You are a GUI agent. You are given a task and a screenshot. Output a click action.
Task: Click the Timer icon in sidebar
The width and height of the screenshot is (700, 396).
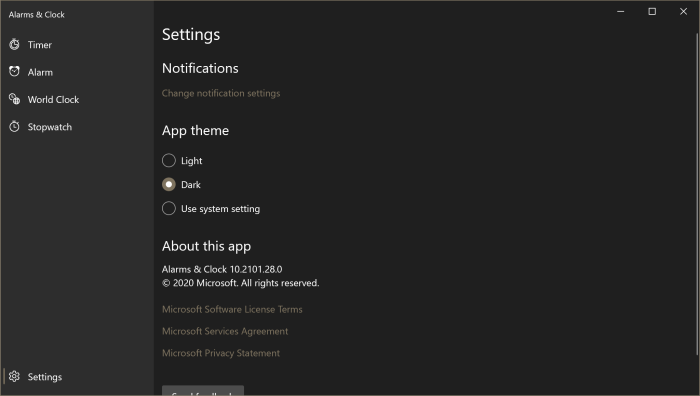coord(14,45)
